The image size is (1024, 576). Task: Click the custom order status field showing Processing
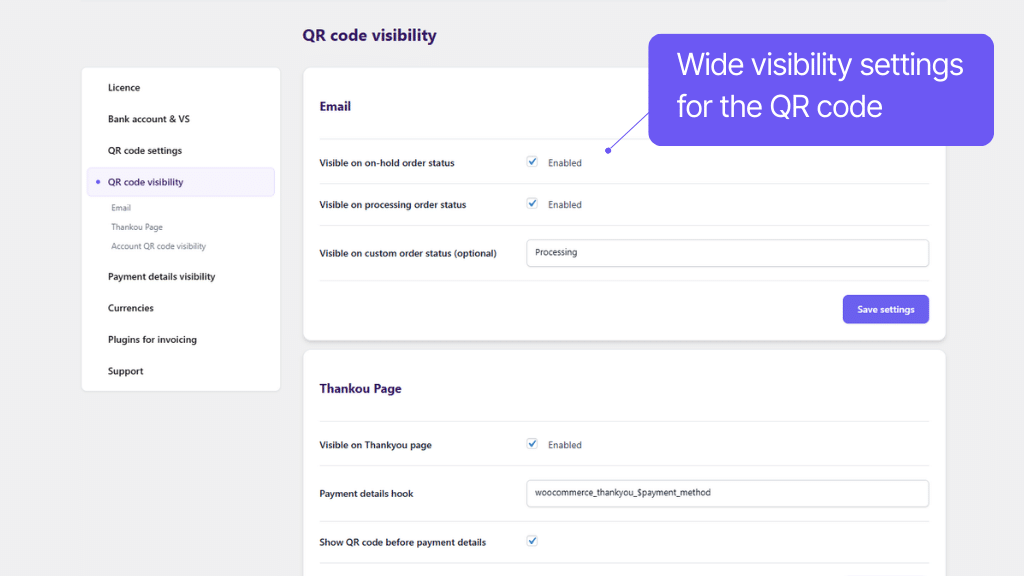[727, 252]
